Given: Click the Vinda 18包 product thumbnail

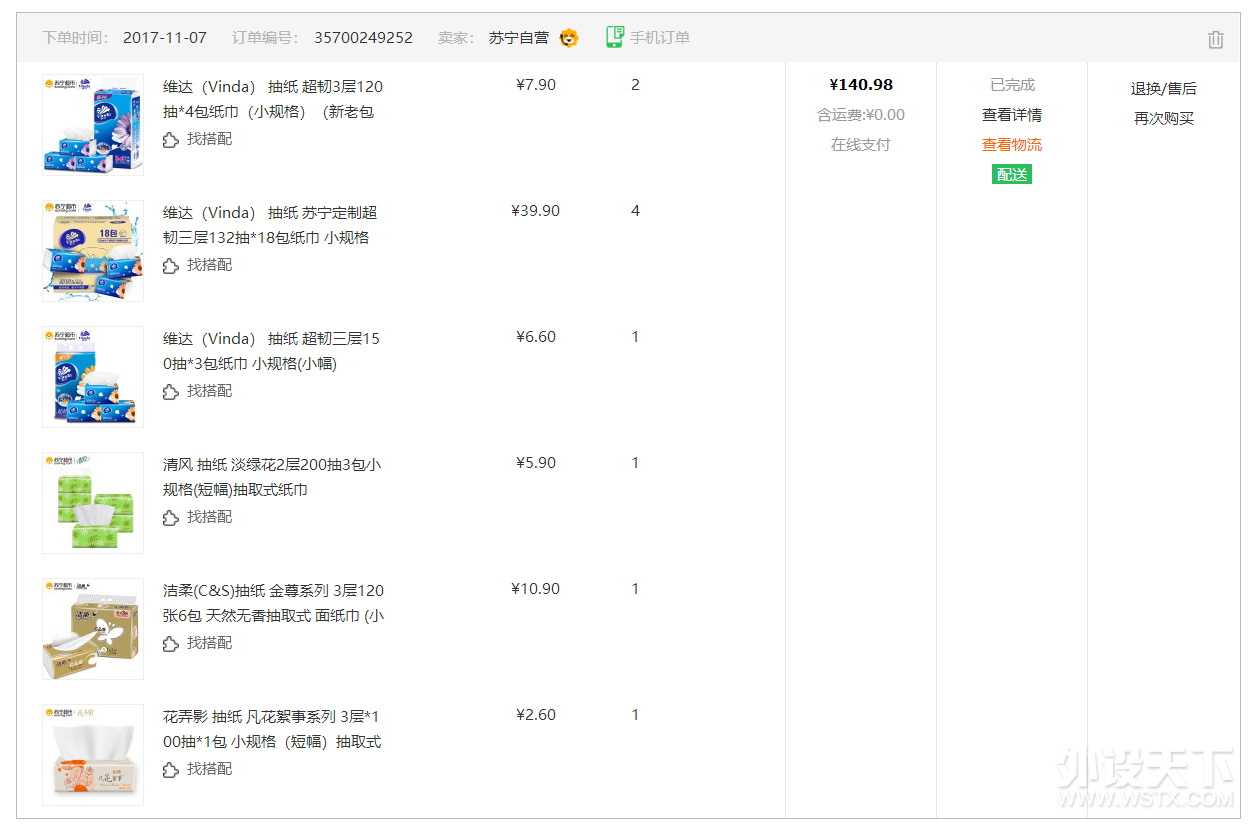Looking at the screenshot, I should [x=93, y=251].
